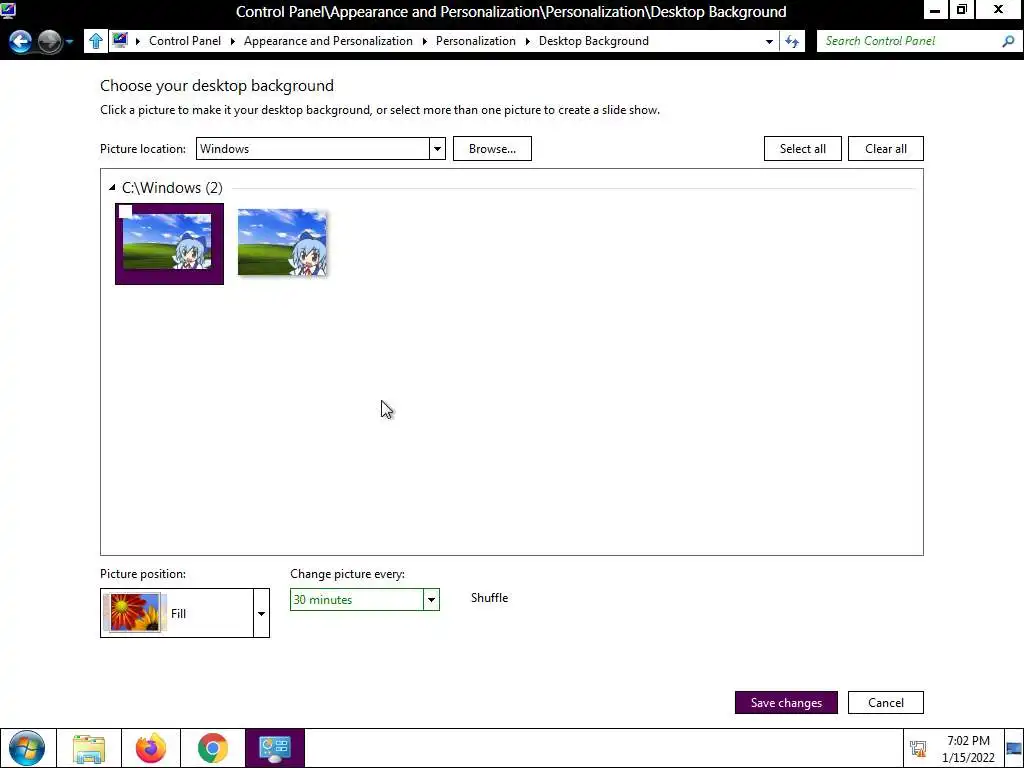This screenshot has height=768, width=1024.
Task: Click the Up one level arrow
Action: (x=96, y=41)
